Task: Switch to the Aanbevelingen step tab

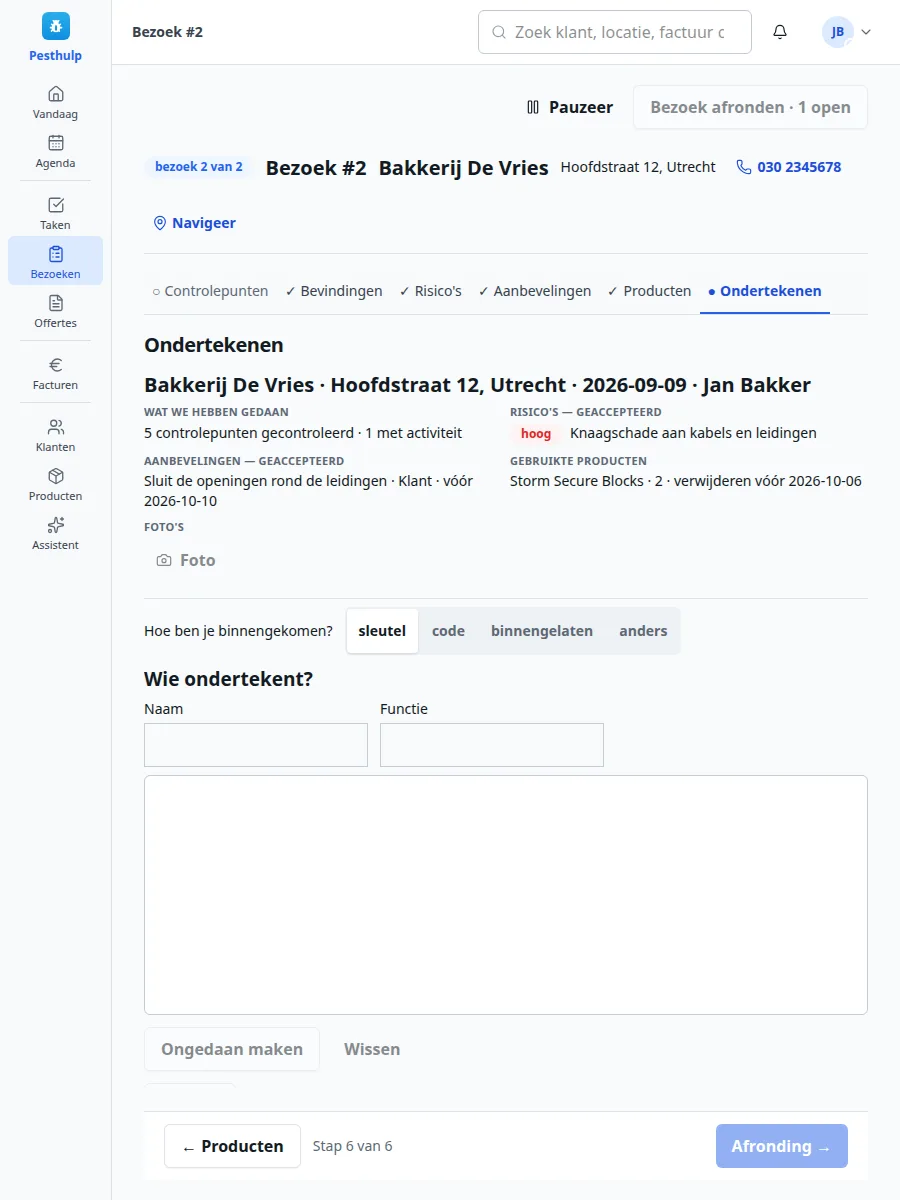Action: (x=535, y=291)
